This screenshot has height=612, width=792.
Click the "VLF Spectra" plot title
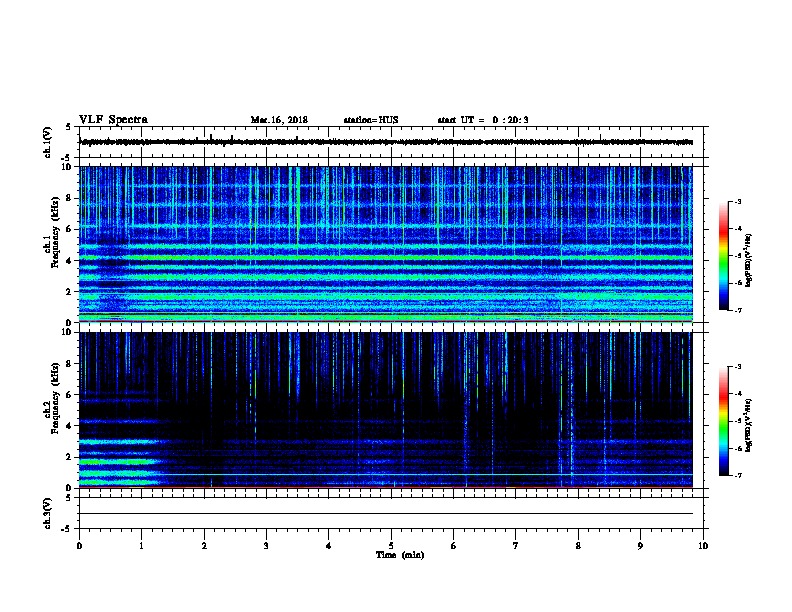(113, 120)
